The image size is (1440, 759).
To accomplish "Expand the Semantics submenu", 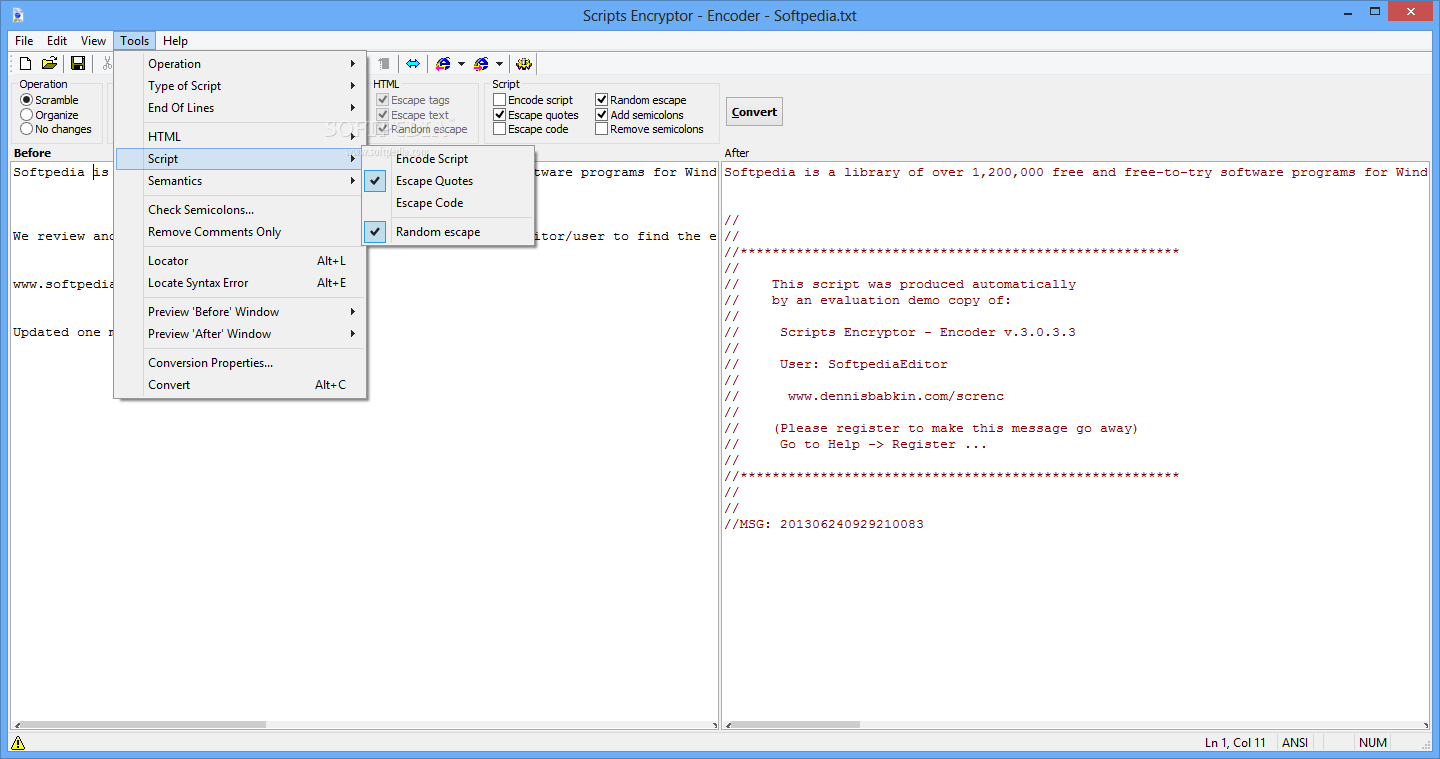I will tap(240, 181).
